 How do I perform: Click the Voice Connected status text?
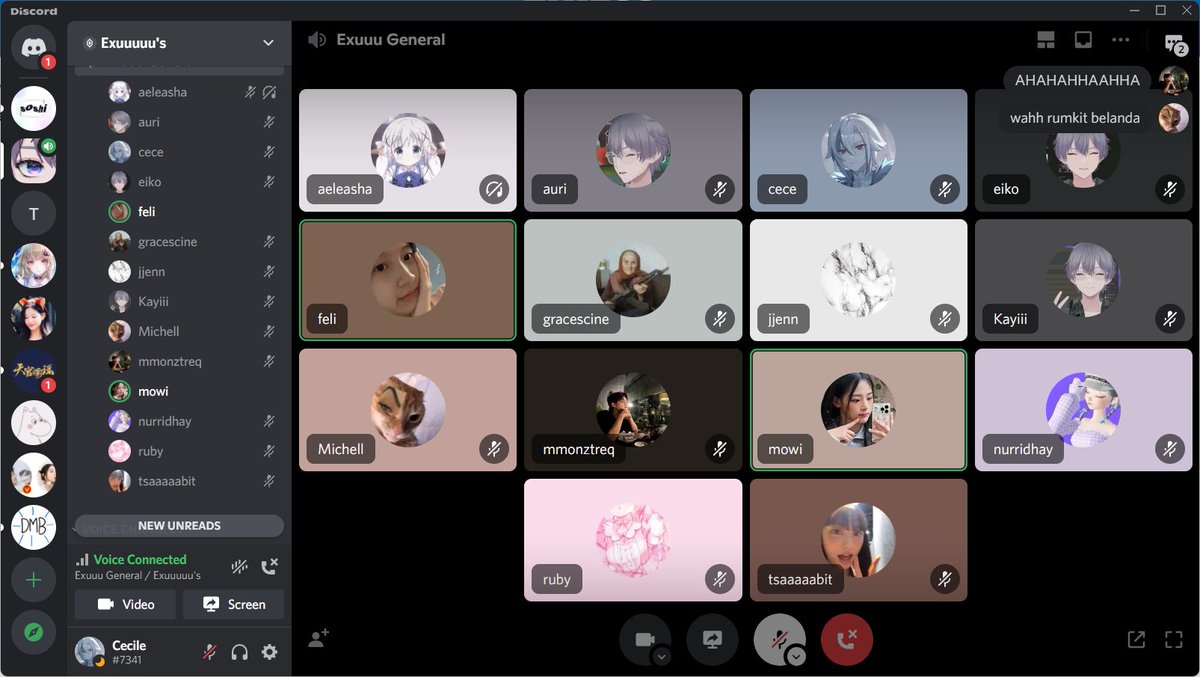140,560
